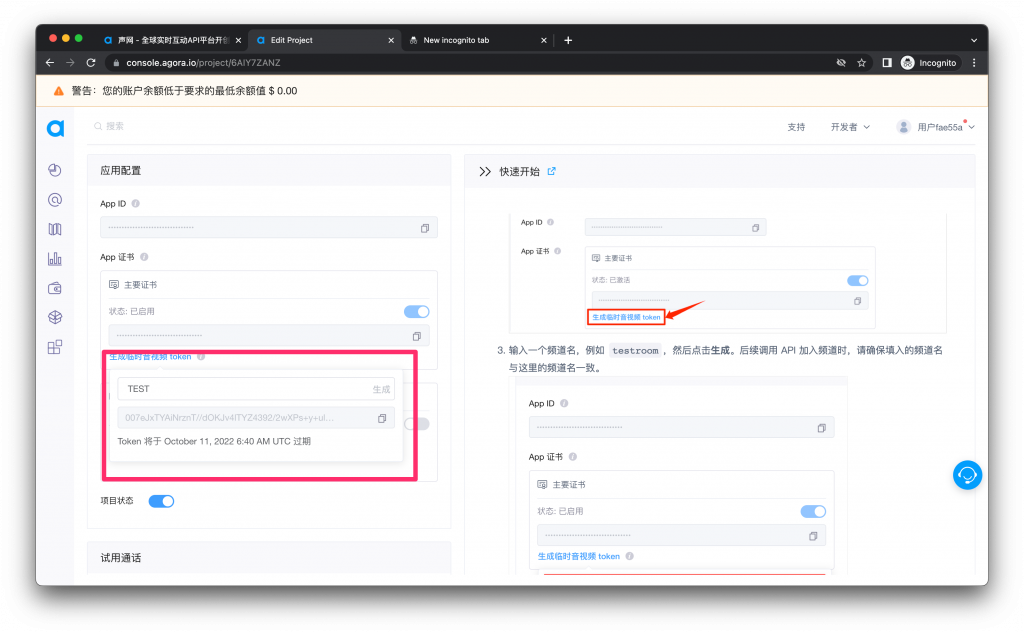
Task: Switch to the Edit Project tab
Action: point(325,40)
